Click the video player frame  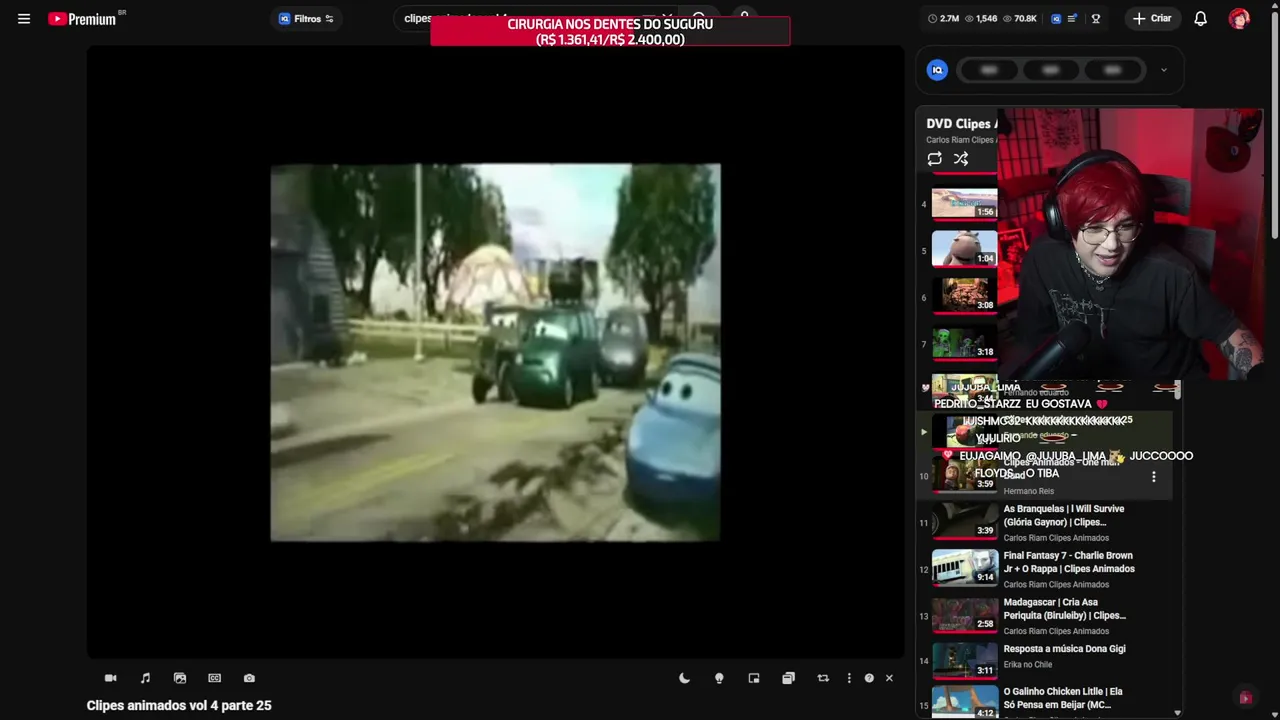point(495,352)
